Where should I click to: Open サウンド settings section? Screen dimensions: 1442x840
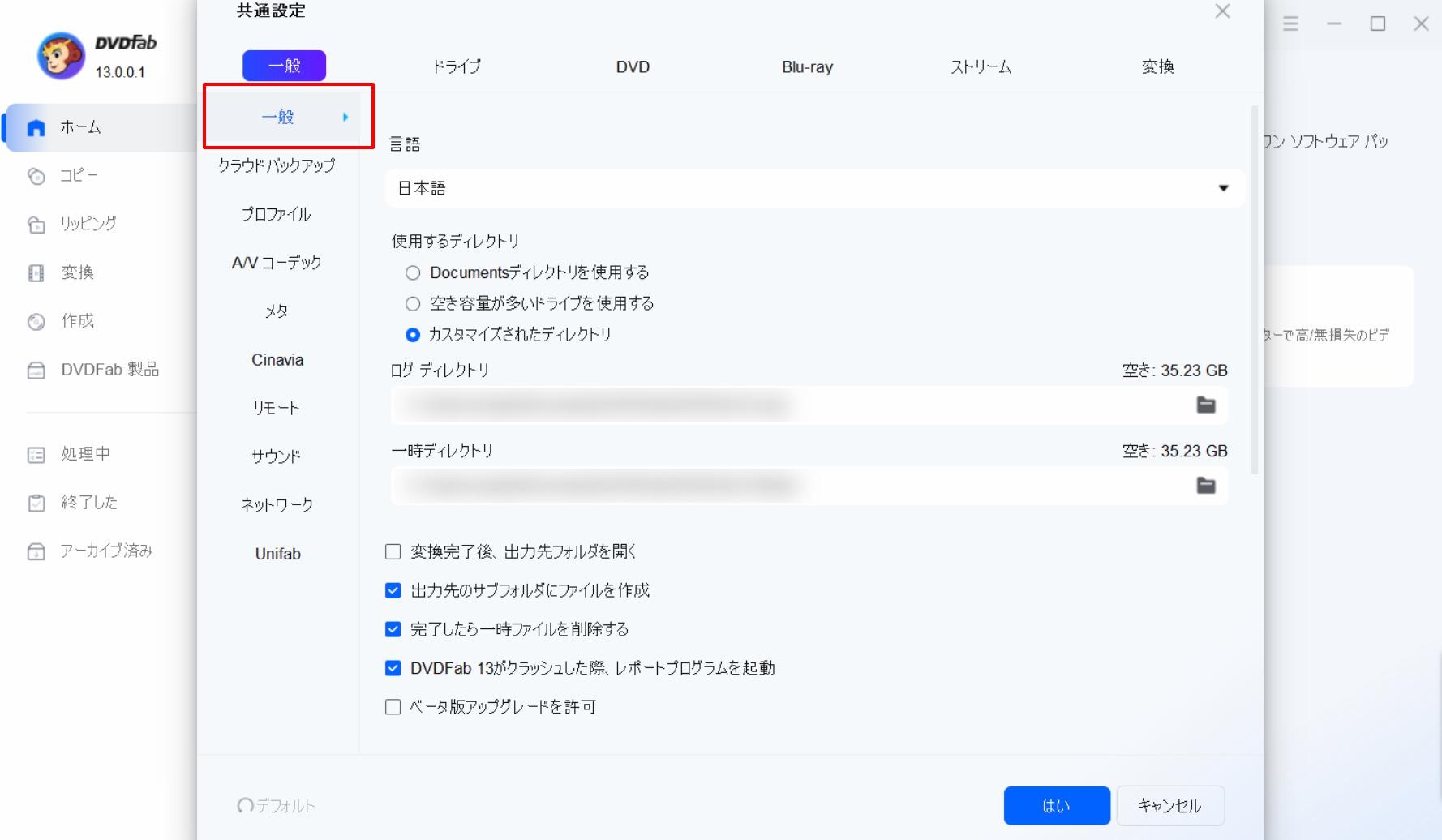[277, 456]
